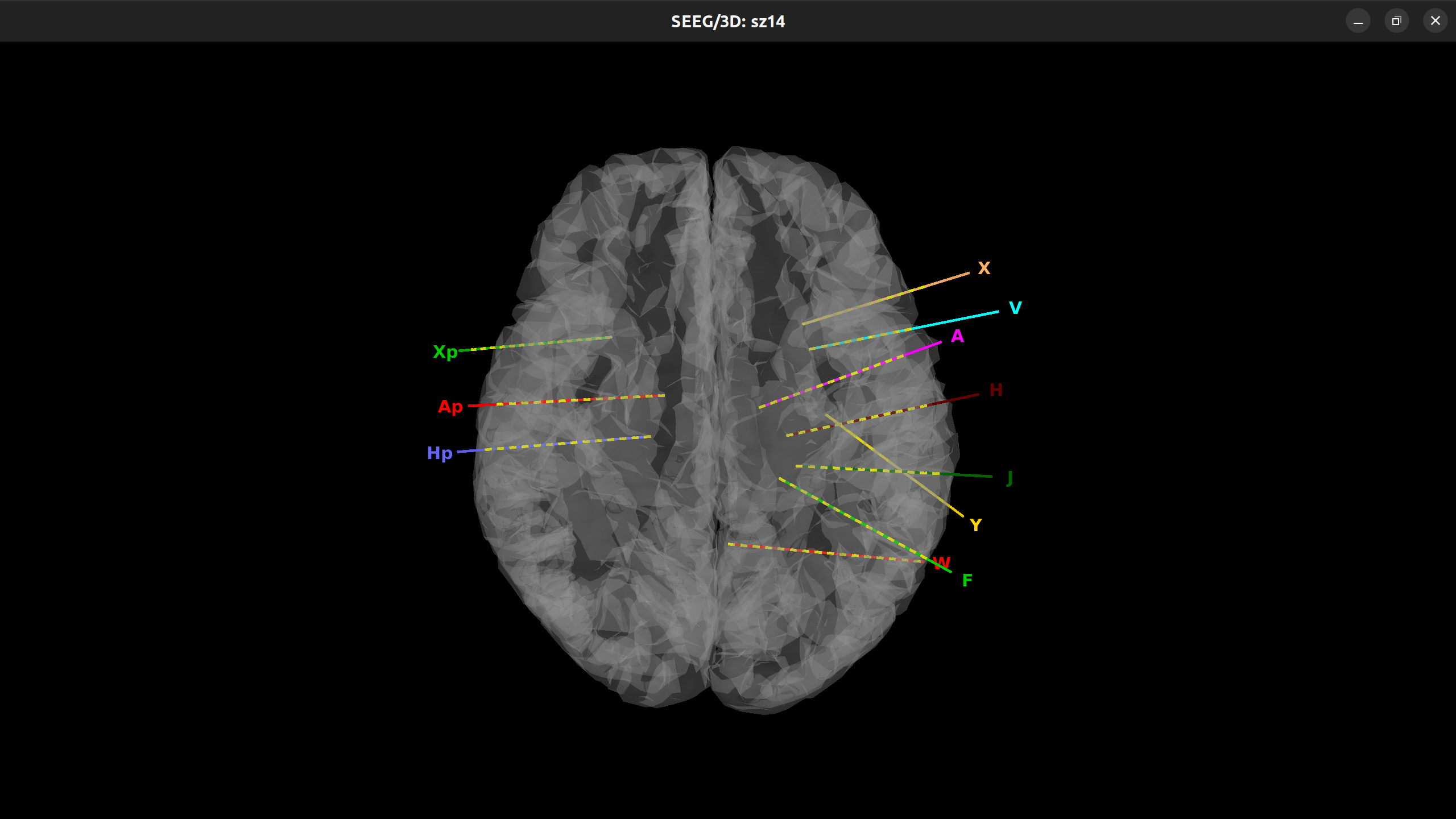1456x819 pixels.
Task: Select the dark green J electrode label
Action: [x=1010, y=478]
